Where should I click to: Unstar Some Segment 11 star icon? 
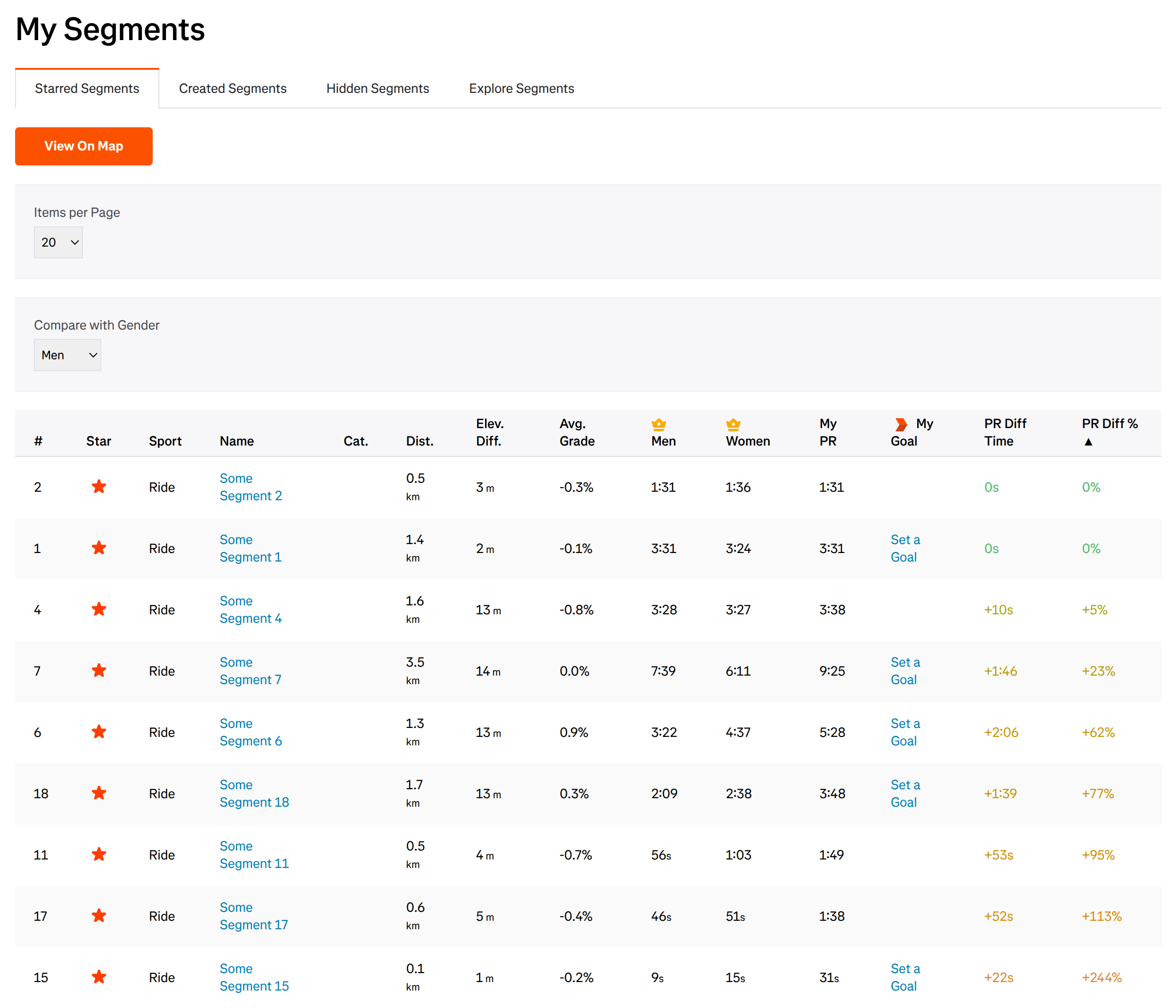pos(99,854)
